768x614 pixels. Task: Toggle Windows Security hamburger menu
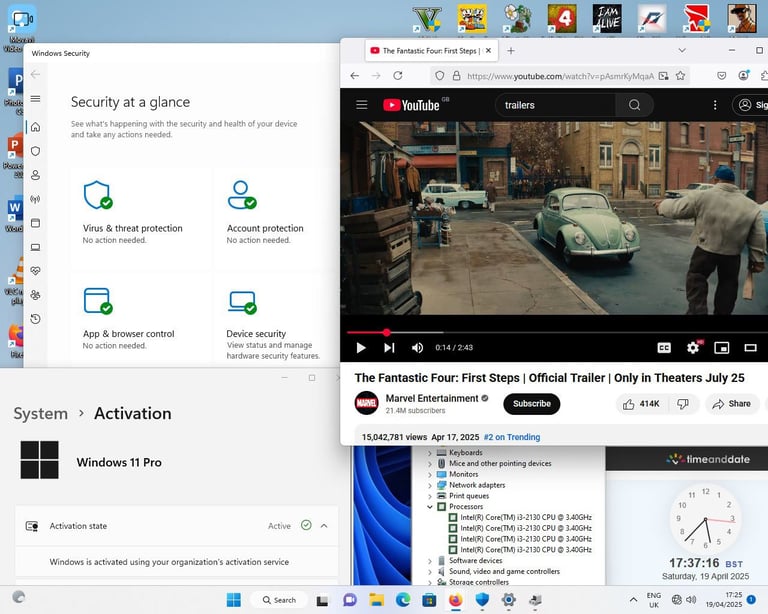click(35, 98)
